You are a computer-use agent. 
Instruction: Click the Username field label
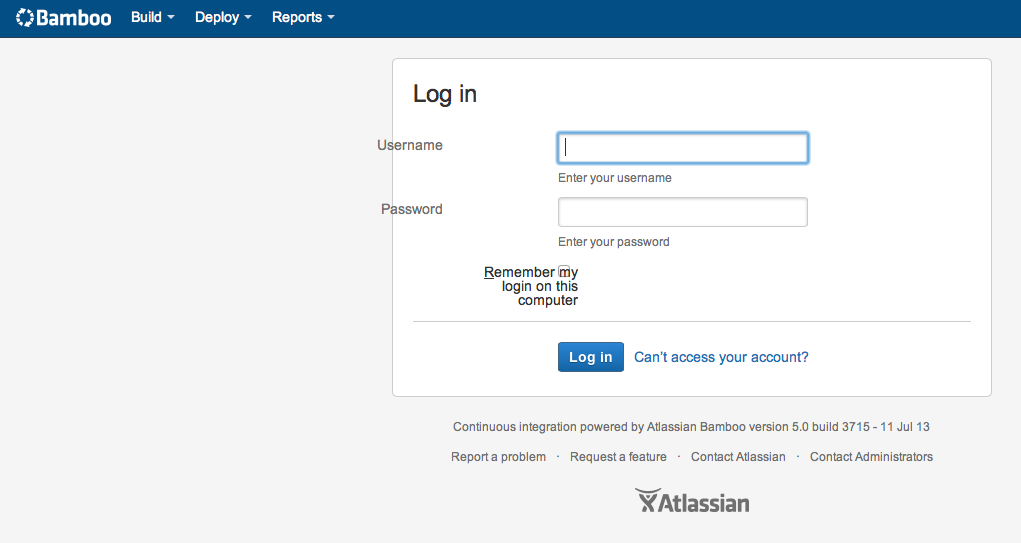(x=410, y=145)
